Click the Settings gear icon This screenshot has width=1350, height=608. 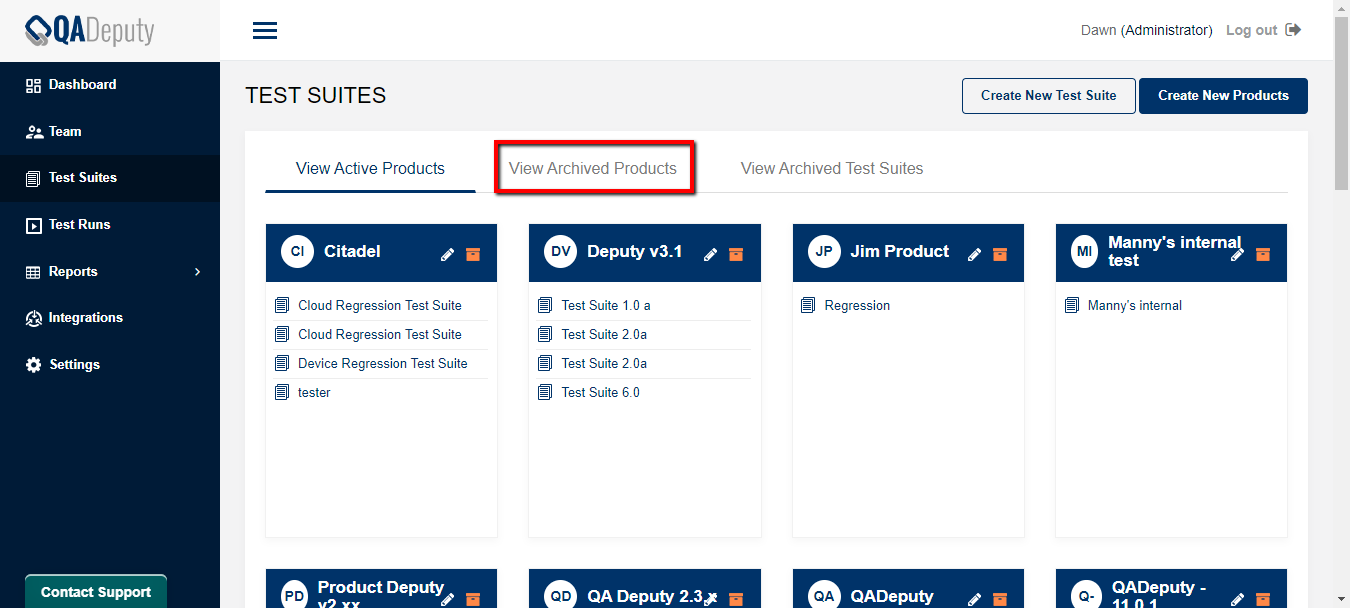point(33,365)
